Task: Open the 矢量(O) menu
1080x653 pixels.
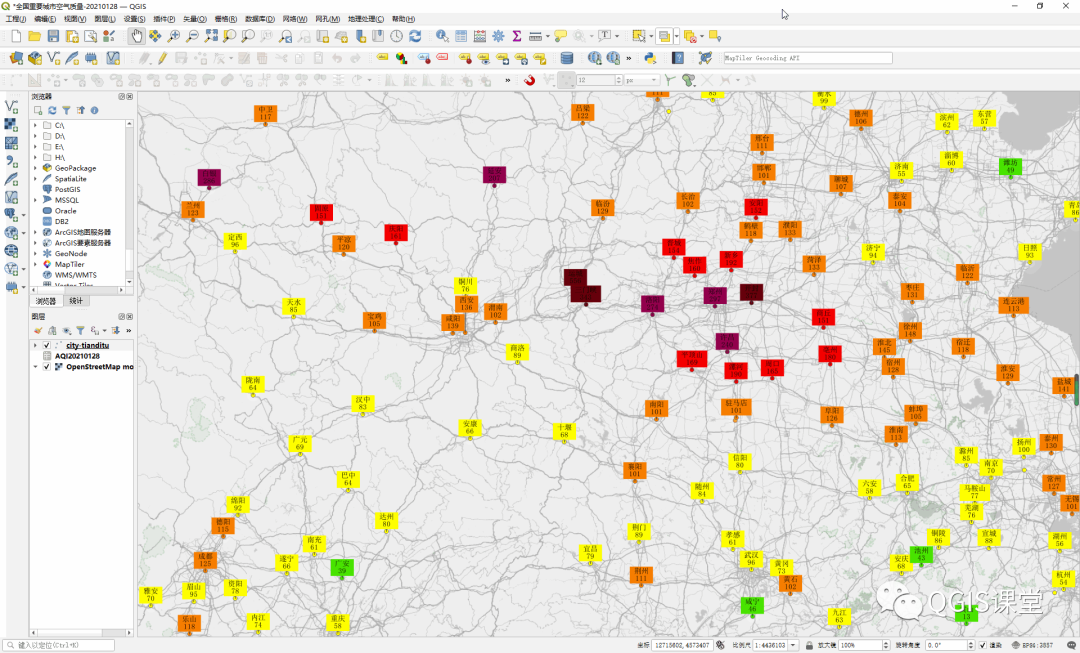Action: pyautogui.click(x=194, y=19)
